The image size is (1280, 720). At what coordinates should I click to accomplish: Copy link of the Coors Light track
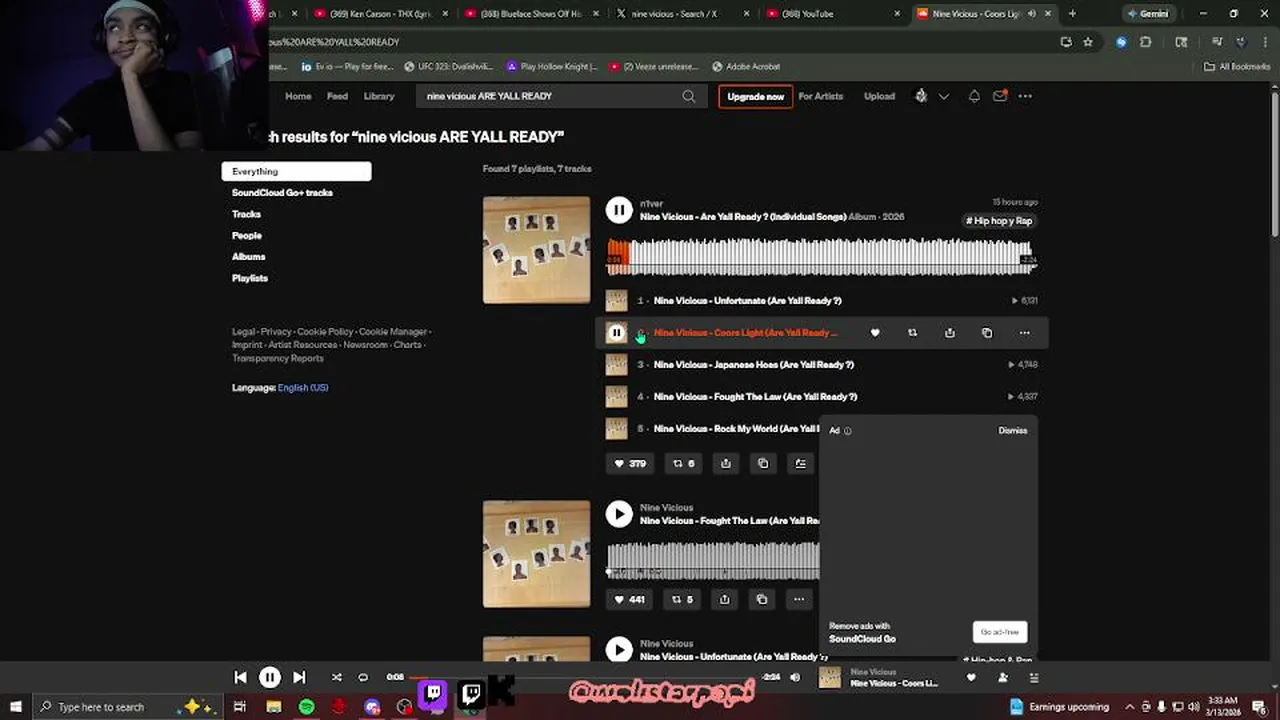987,333
